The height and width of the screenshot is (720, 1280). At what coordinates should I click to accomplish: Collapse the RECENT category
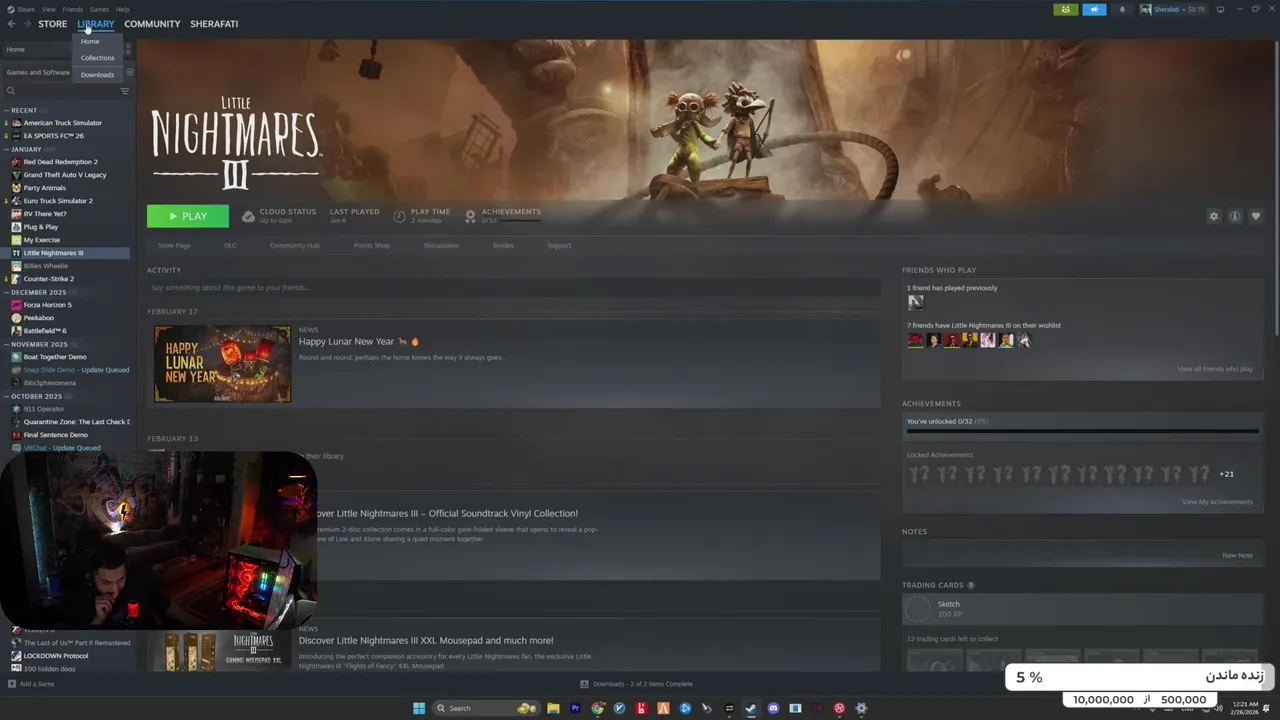(x=7, y=110)
